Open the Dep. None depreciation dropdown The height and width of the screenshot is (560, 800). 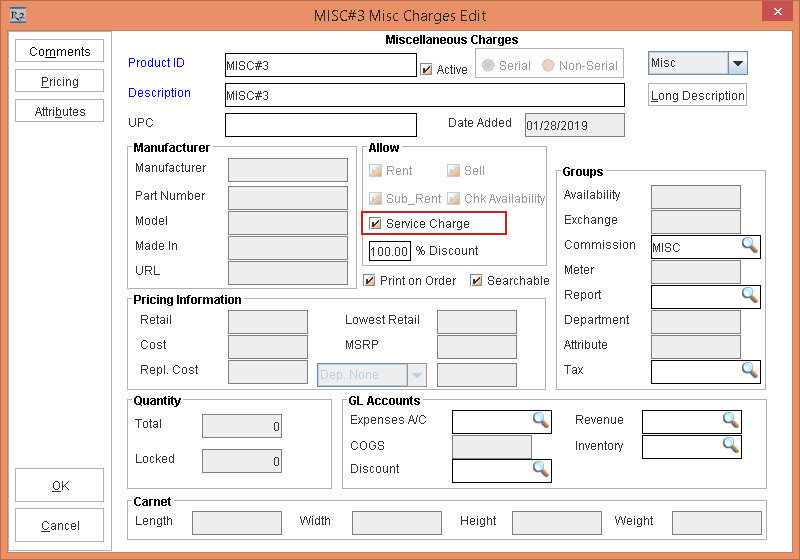417,375
